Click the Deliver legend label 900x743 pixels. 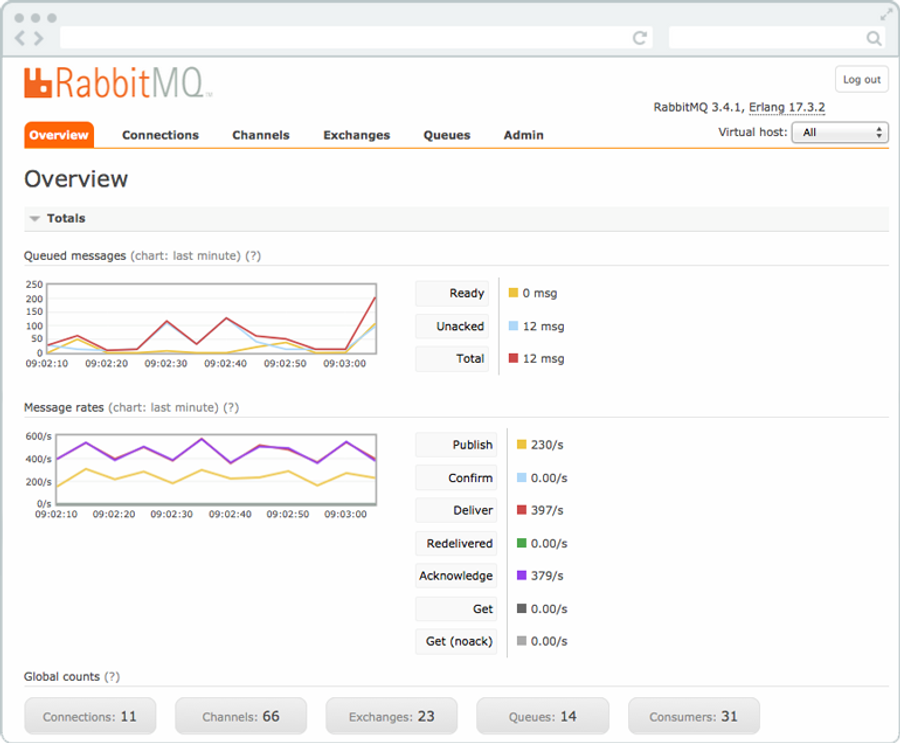(x=456, y=510)
